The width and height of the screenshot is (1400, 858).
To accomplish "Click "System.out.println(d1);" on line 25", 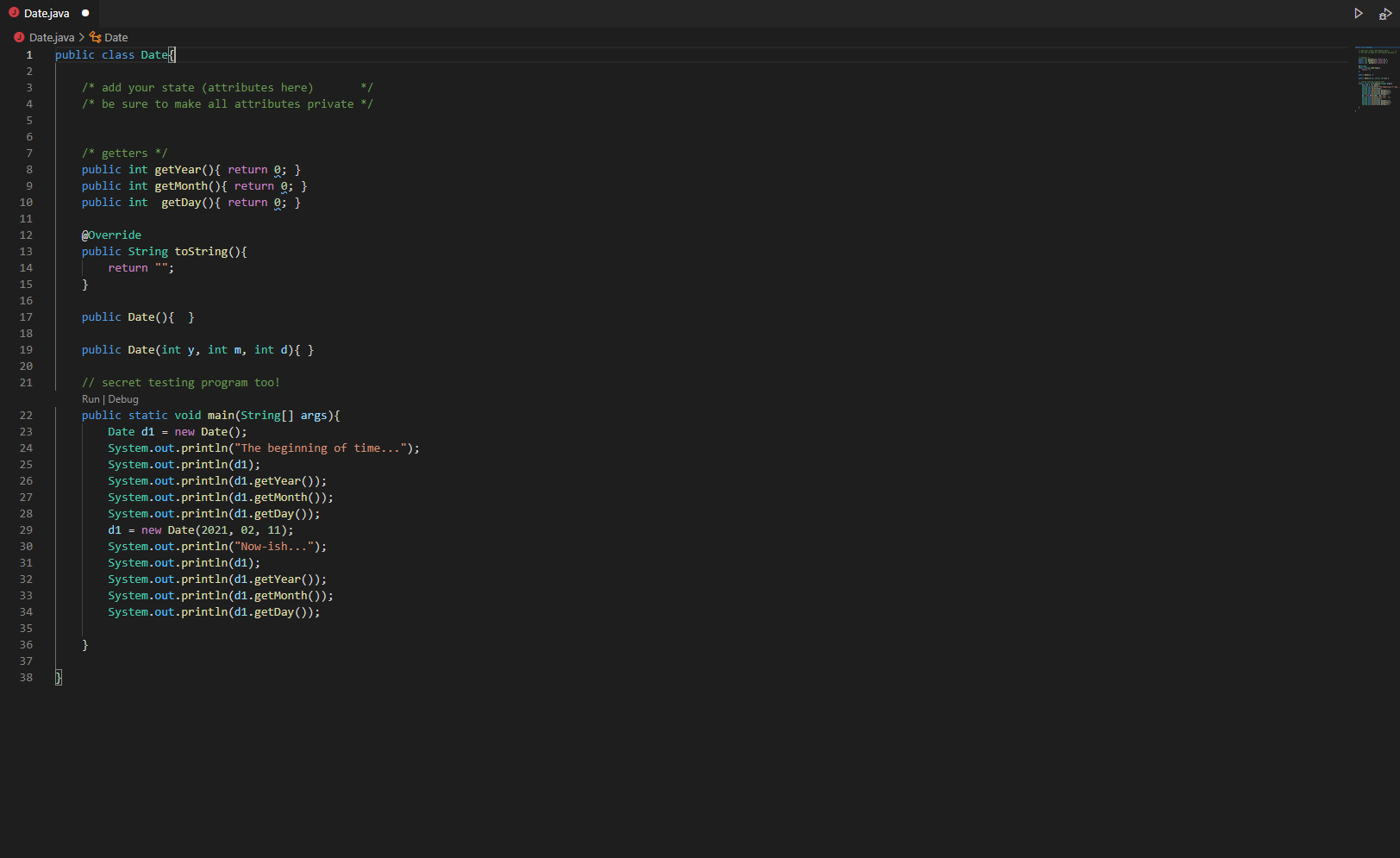I will pos(184,465).
